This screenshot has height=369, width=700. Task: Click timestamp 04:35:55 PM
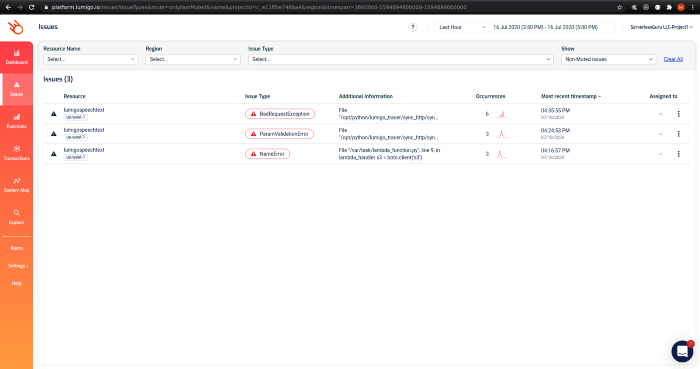pos(555,110)
